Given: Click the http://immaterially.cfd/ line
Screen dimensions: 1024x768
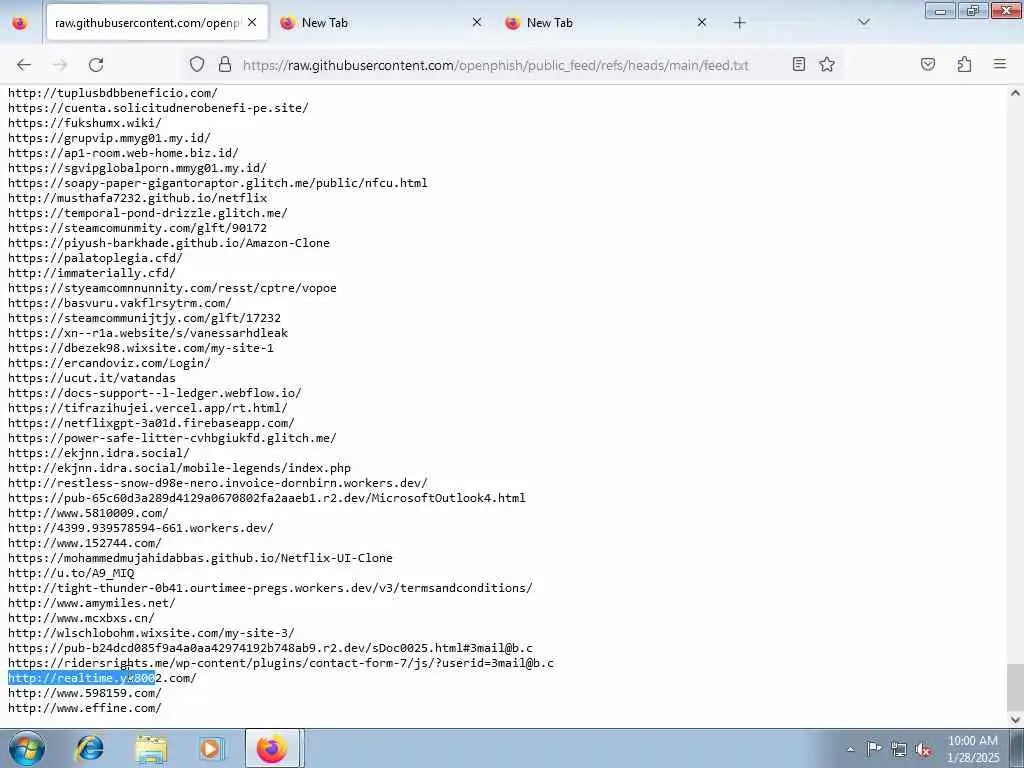Looking at the screenshot, I should [x=91, y=273].
